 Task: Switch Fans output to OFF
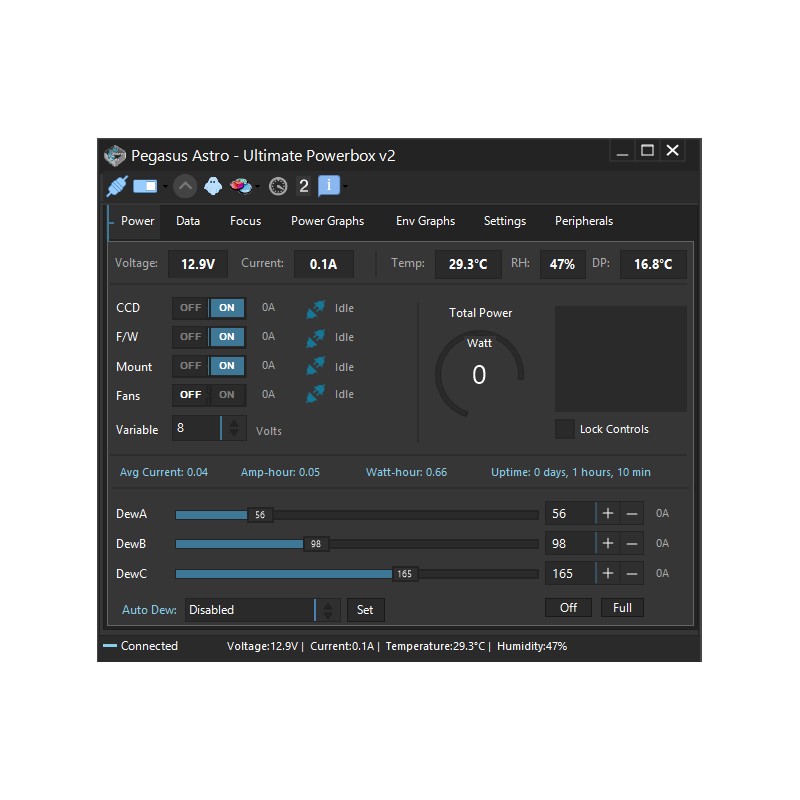(190, 395)
